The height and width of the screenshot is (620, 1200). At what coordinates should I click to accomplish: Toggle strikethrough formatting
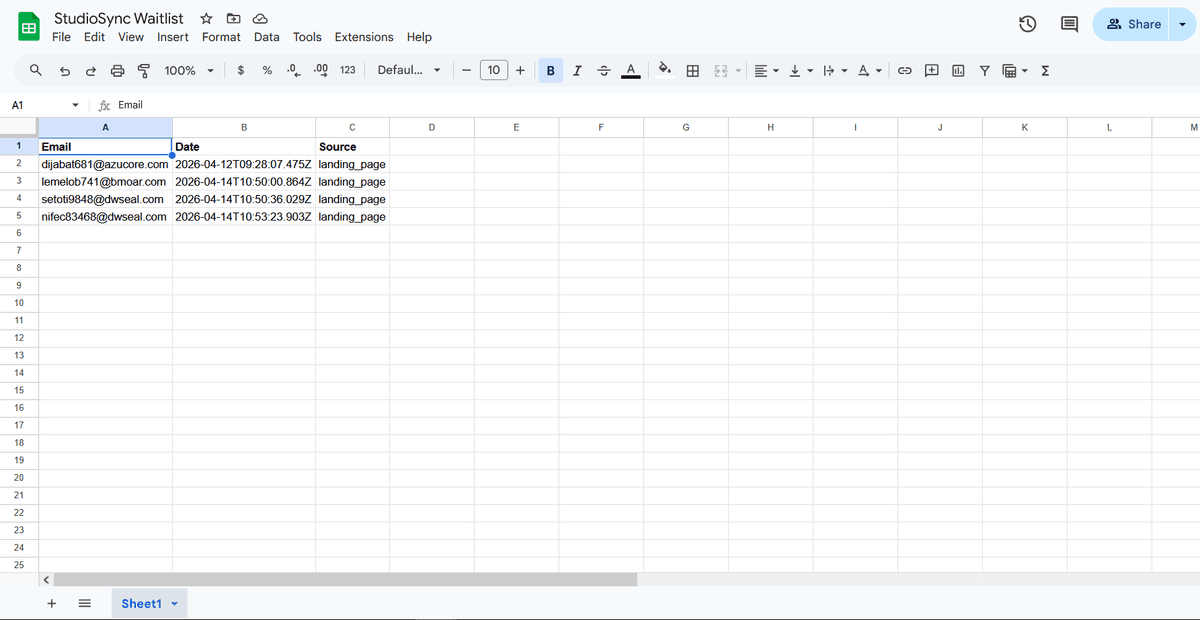click(603, 70)
